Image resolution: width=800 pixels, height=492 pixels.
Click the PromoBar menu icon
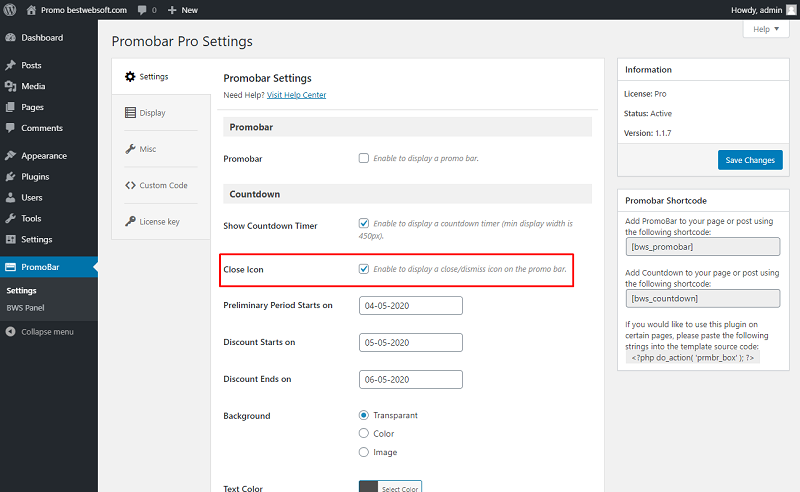pos(10,267)
